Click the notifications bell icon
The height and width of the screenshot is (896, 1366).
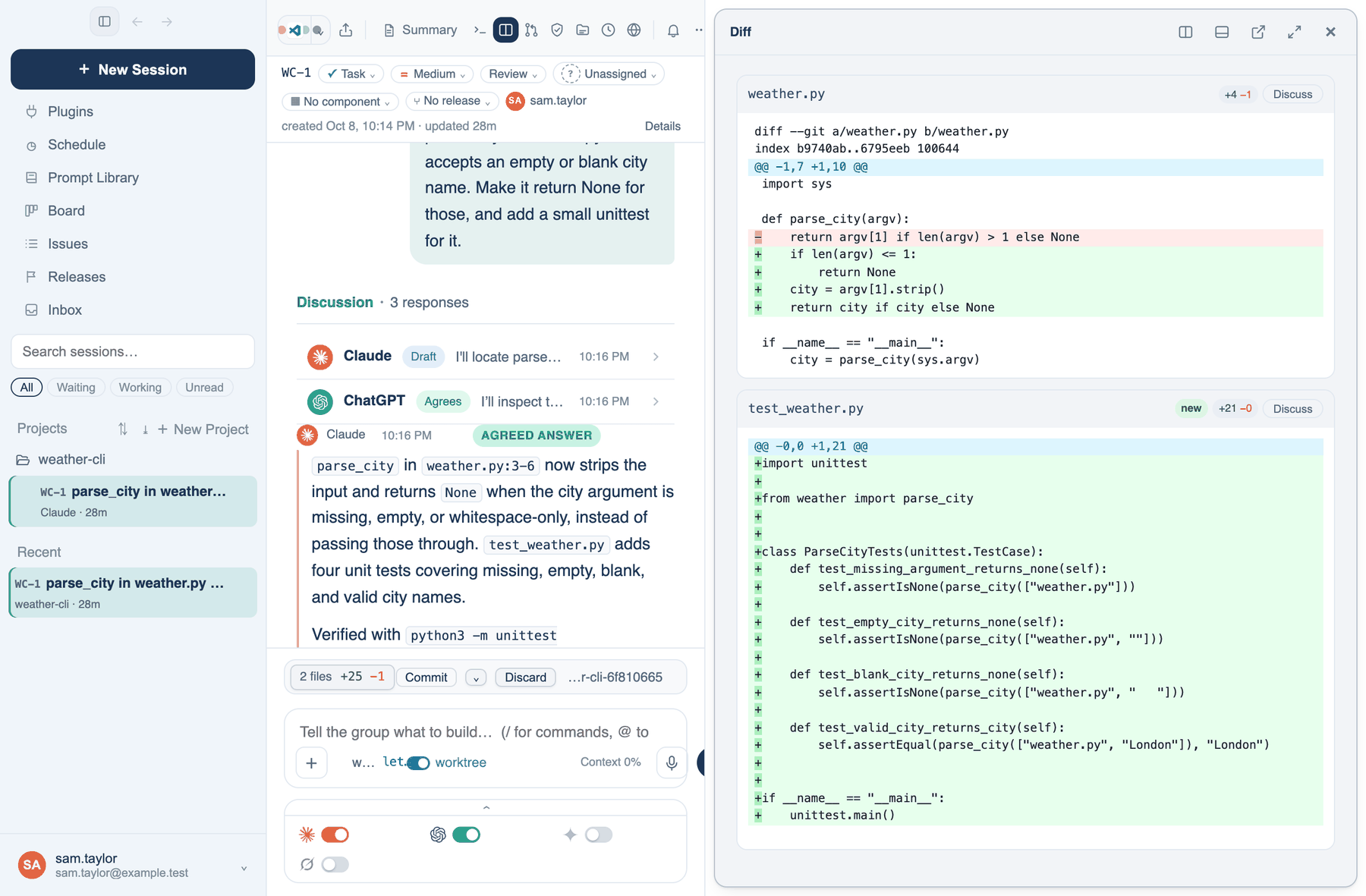673,30
